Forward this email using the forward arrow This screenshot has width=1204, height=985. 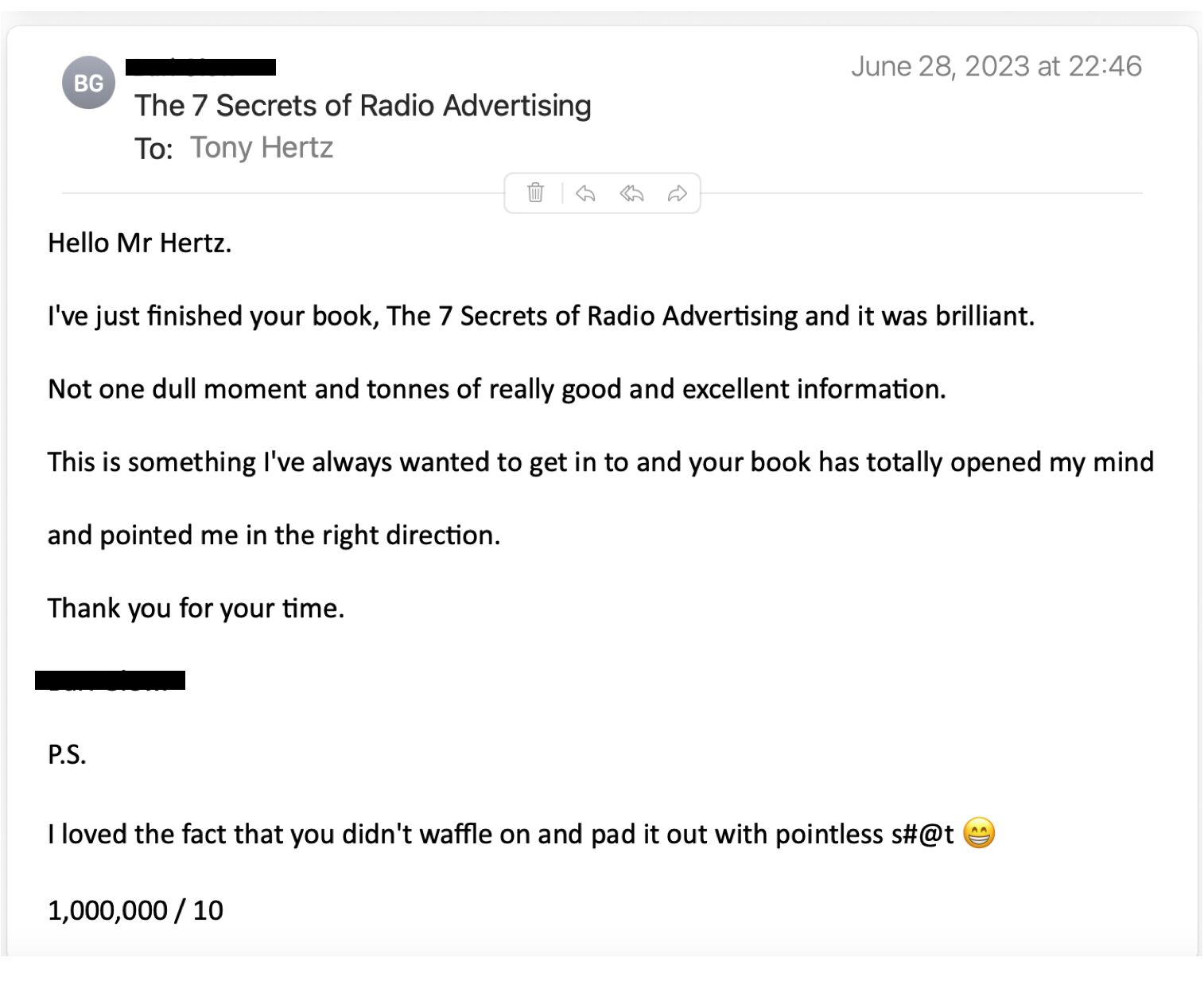[x=677, y=193]
